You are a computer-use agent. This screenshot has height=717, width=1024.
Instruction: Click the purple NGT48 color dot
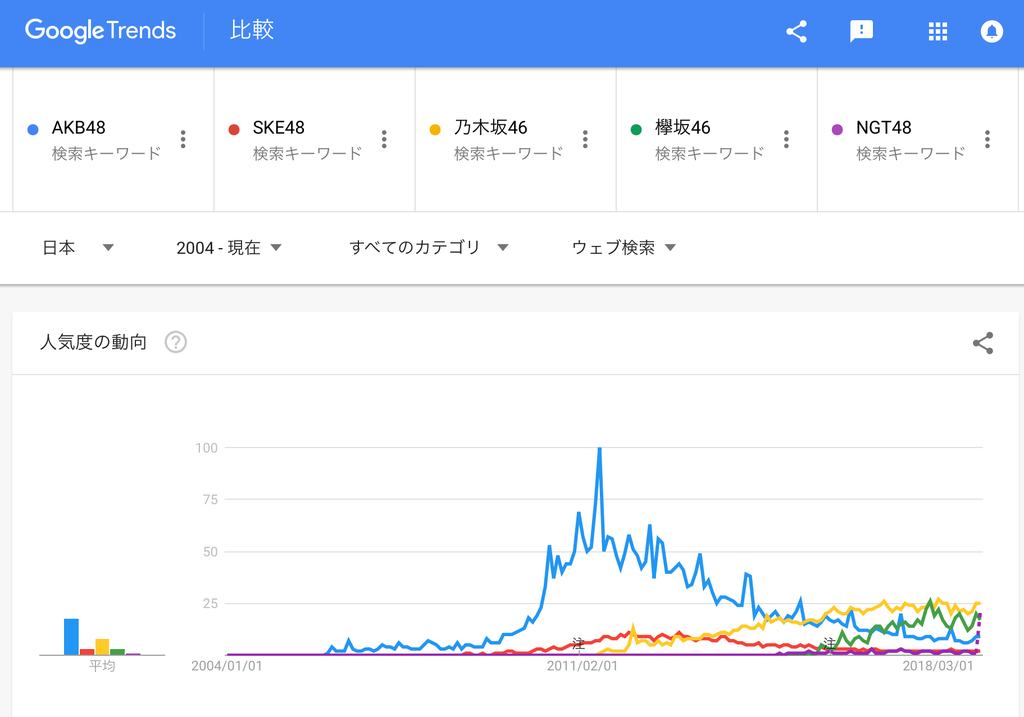837,129
